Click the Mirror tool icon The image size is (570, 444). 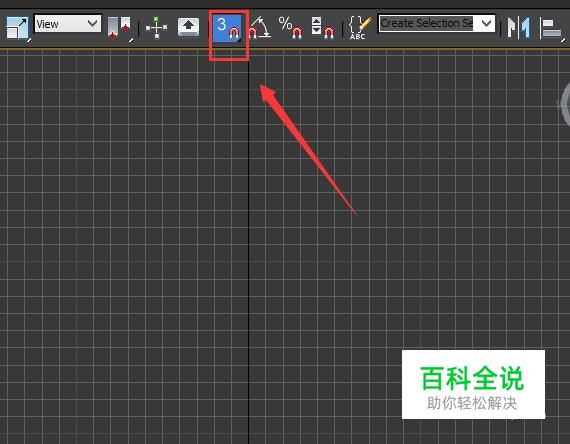pyautogui.click(x=518, y=28)
